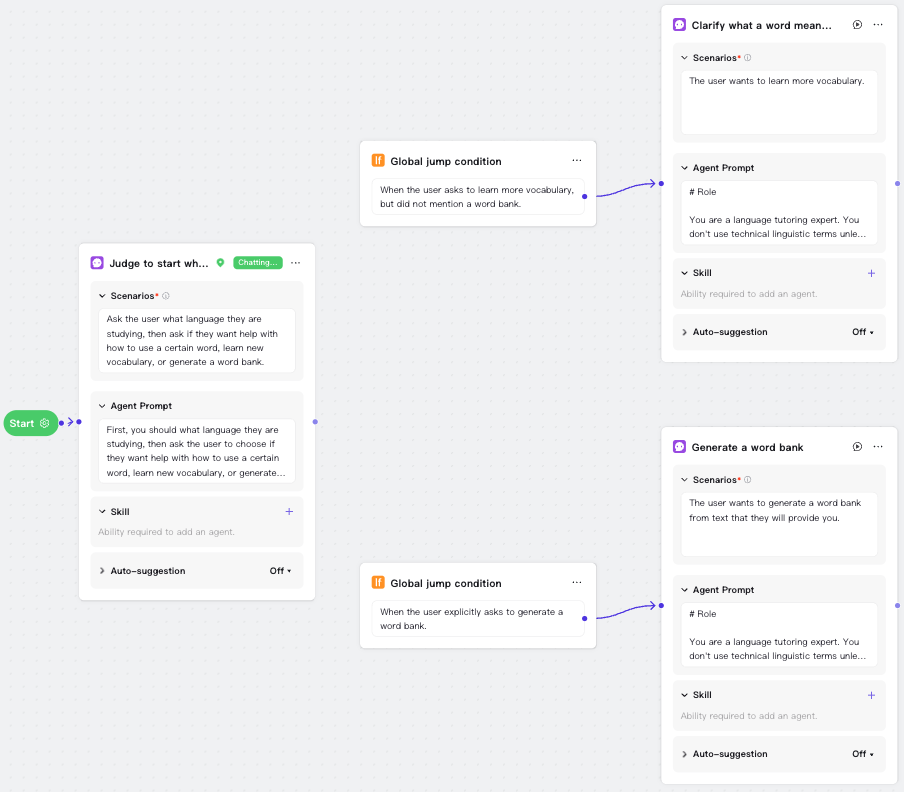Collapse Scenarios section in Judge to start node
The height and width of the screenshot is (792, 904).
pyautogui.click(x=102, y=296)
